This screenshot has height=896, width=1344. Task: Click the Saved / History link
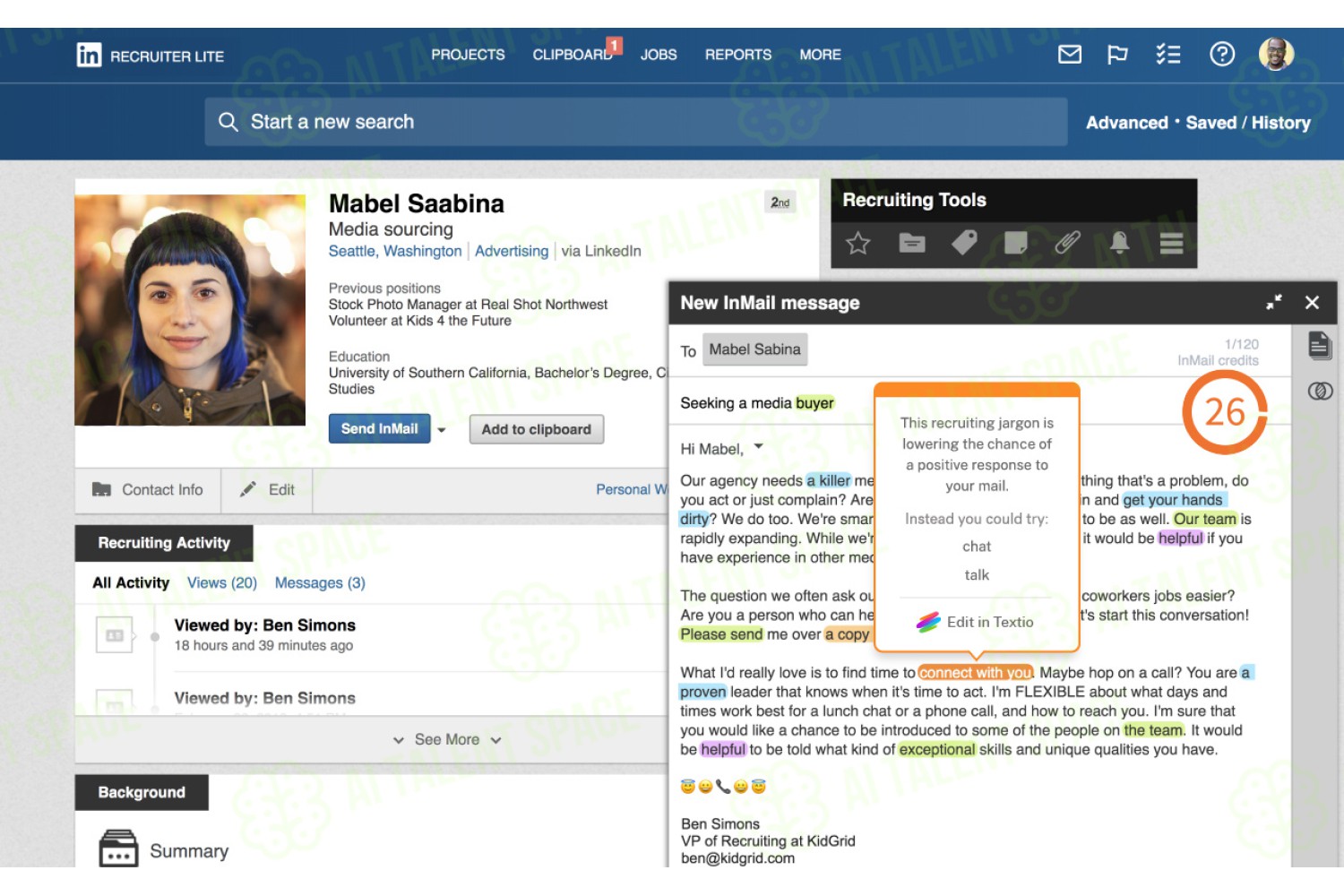point(1247,123)
